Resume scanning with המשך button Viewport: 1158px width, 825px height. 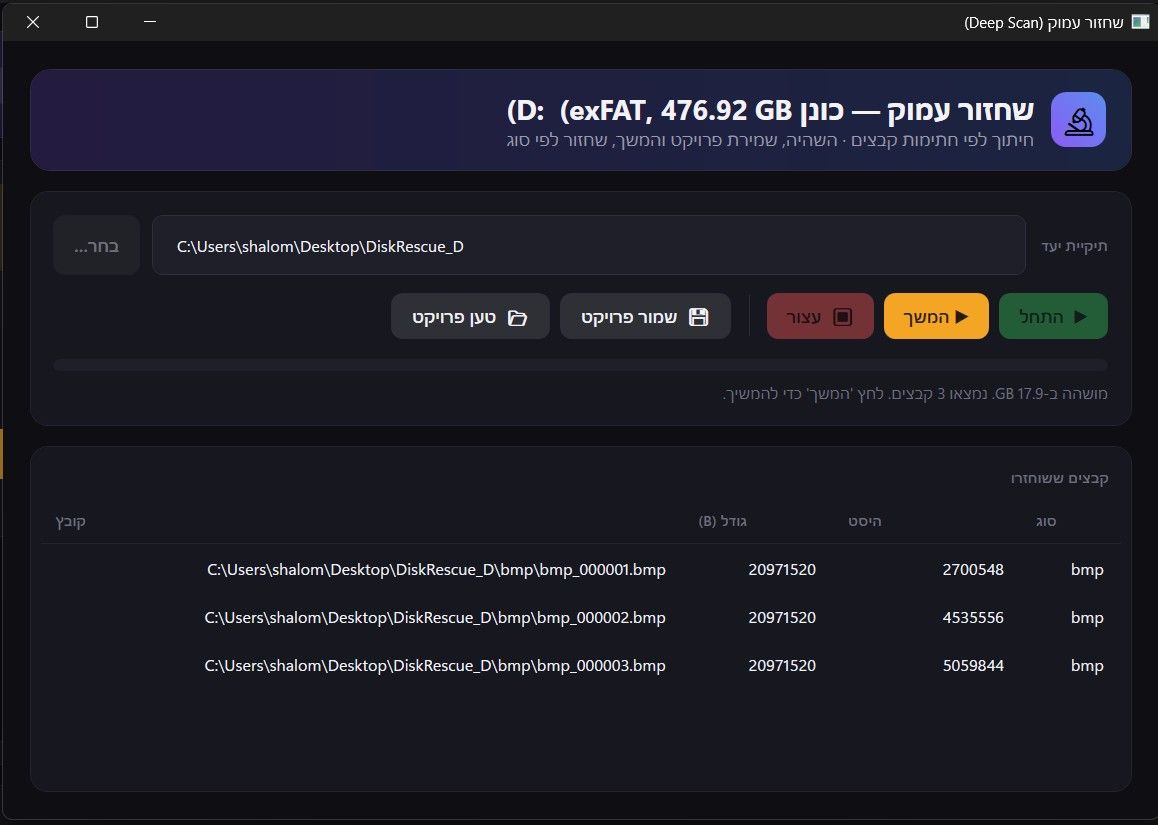[936, 316]
